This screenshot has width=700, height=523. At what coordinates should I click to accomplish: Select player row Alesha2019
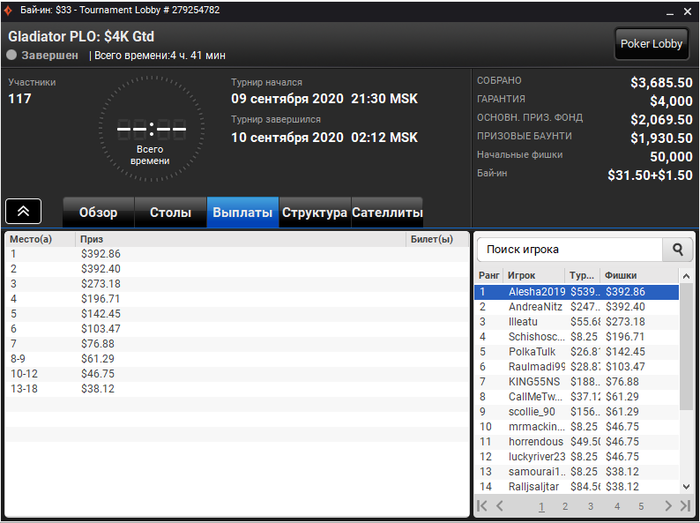pos(577,292)
